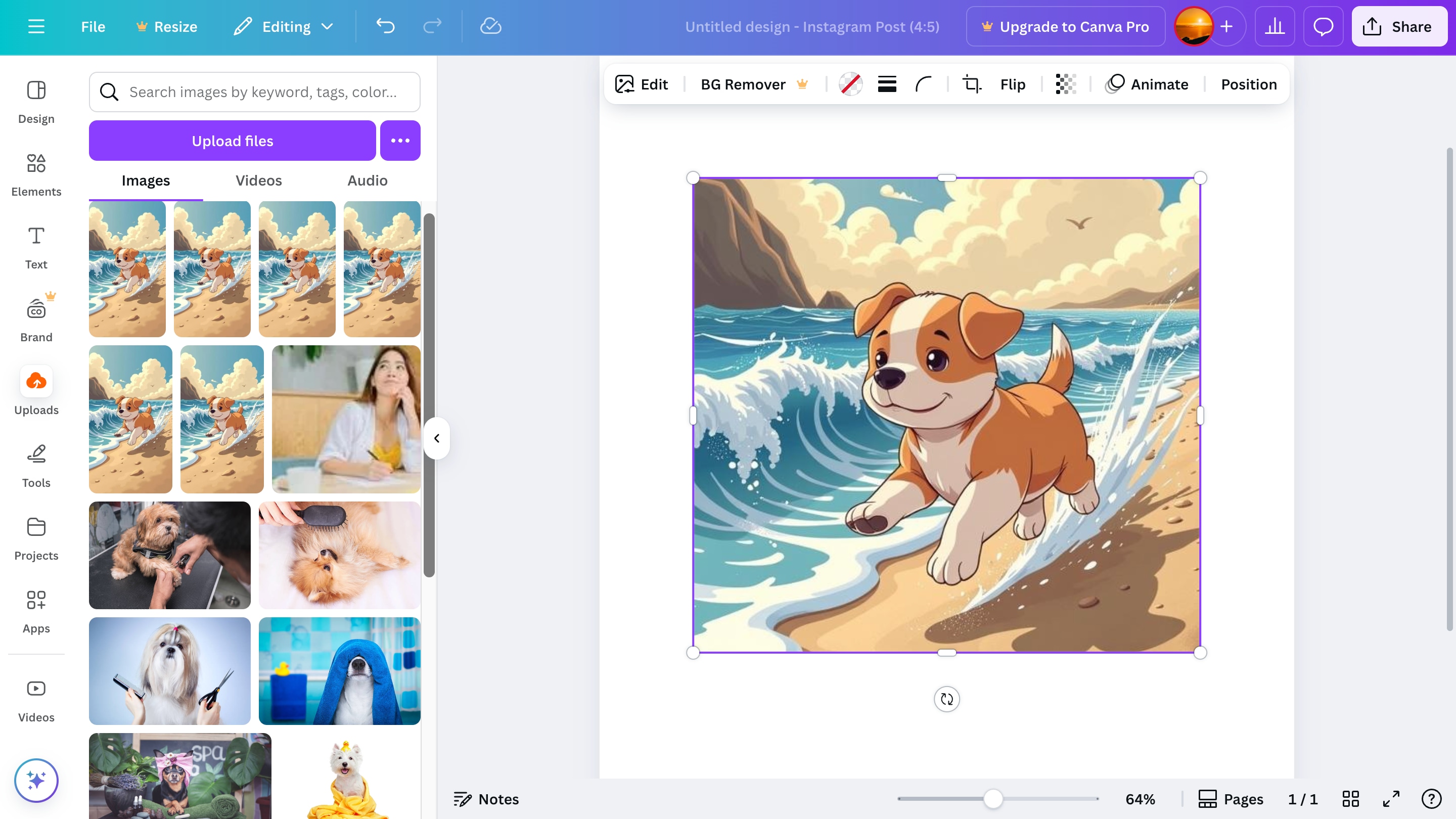Image resolution: width=1456 pixels, height=819 pixels.
Task: Click the analytics bar chart icon
Action: [1275, 27]
